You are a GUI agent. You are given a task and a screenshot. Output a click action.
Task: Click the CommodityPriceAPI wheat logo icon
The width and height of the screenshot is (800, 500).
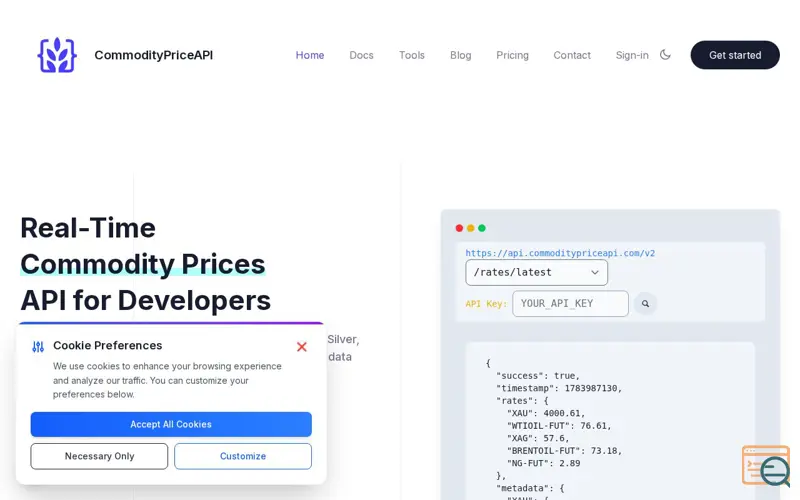tap(57, 55)
